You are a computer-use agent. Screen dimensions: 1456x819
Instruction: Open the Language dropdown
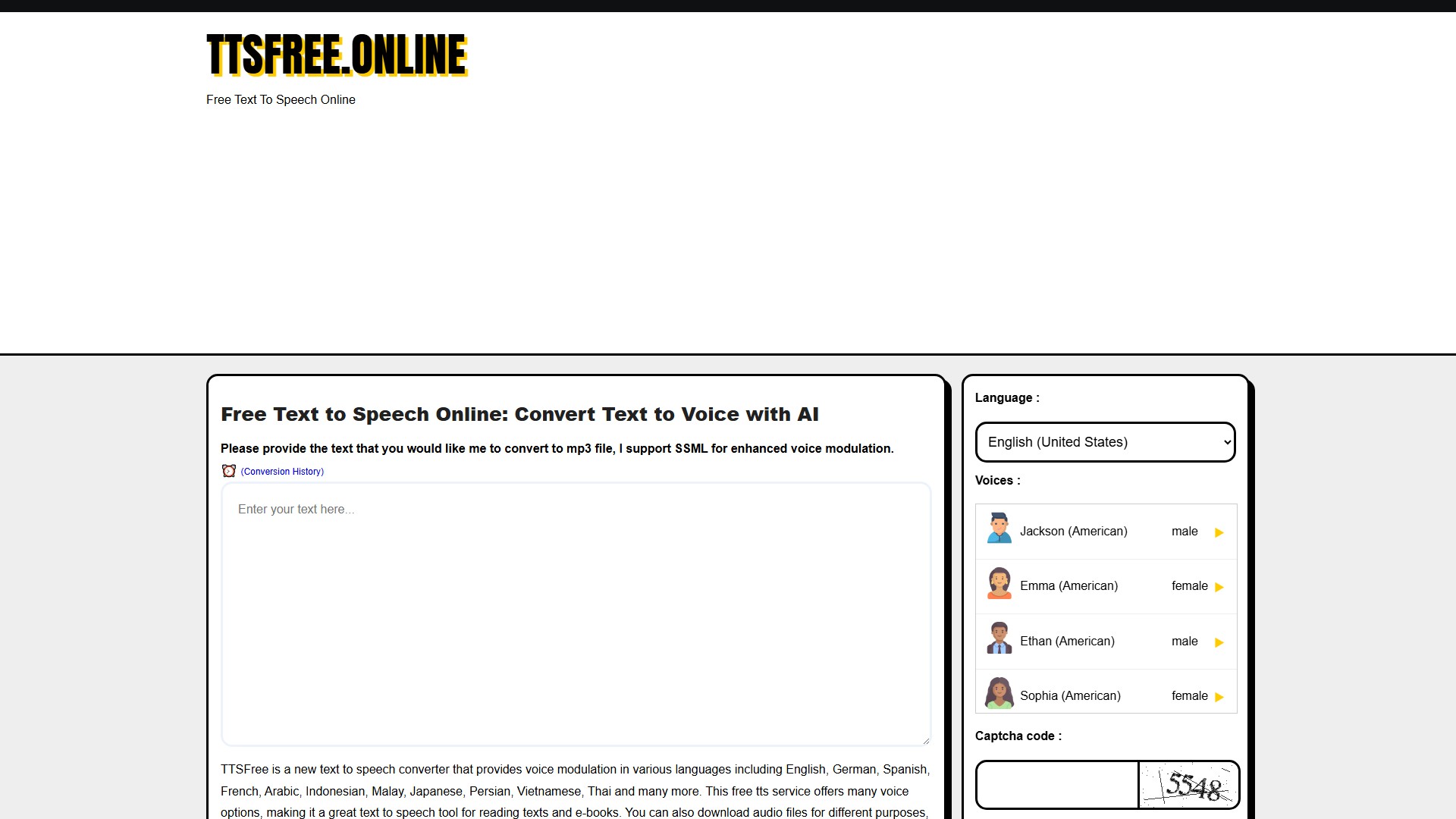[1105, 442]
